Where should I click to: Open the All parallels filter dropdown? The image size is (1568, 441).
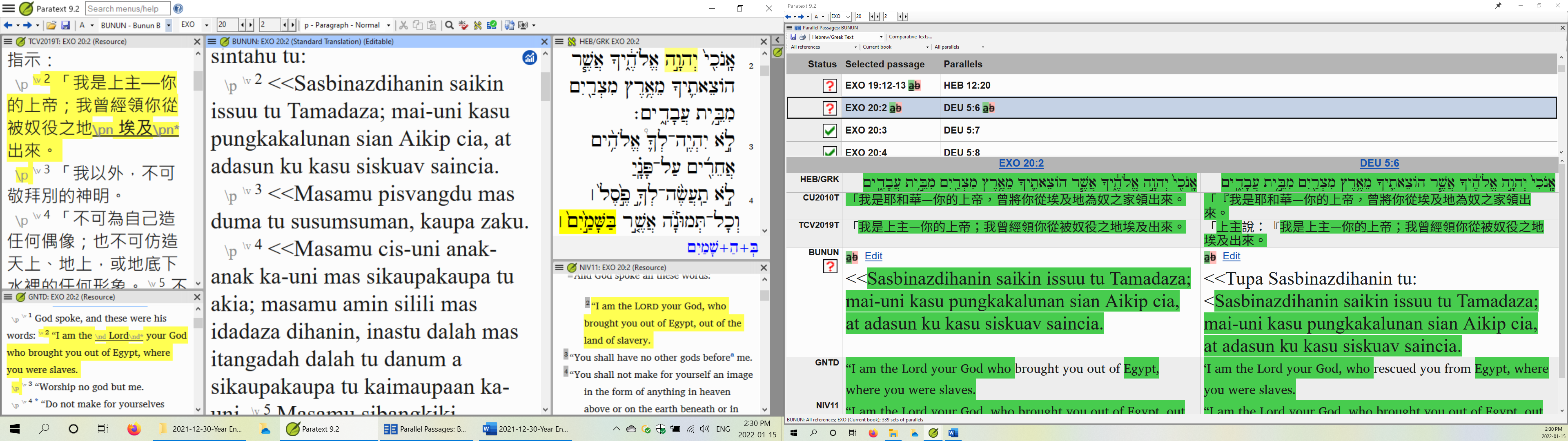click(x=959, y=47)
